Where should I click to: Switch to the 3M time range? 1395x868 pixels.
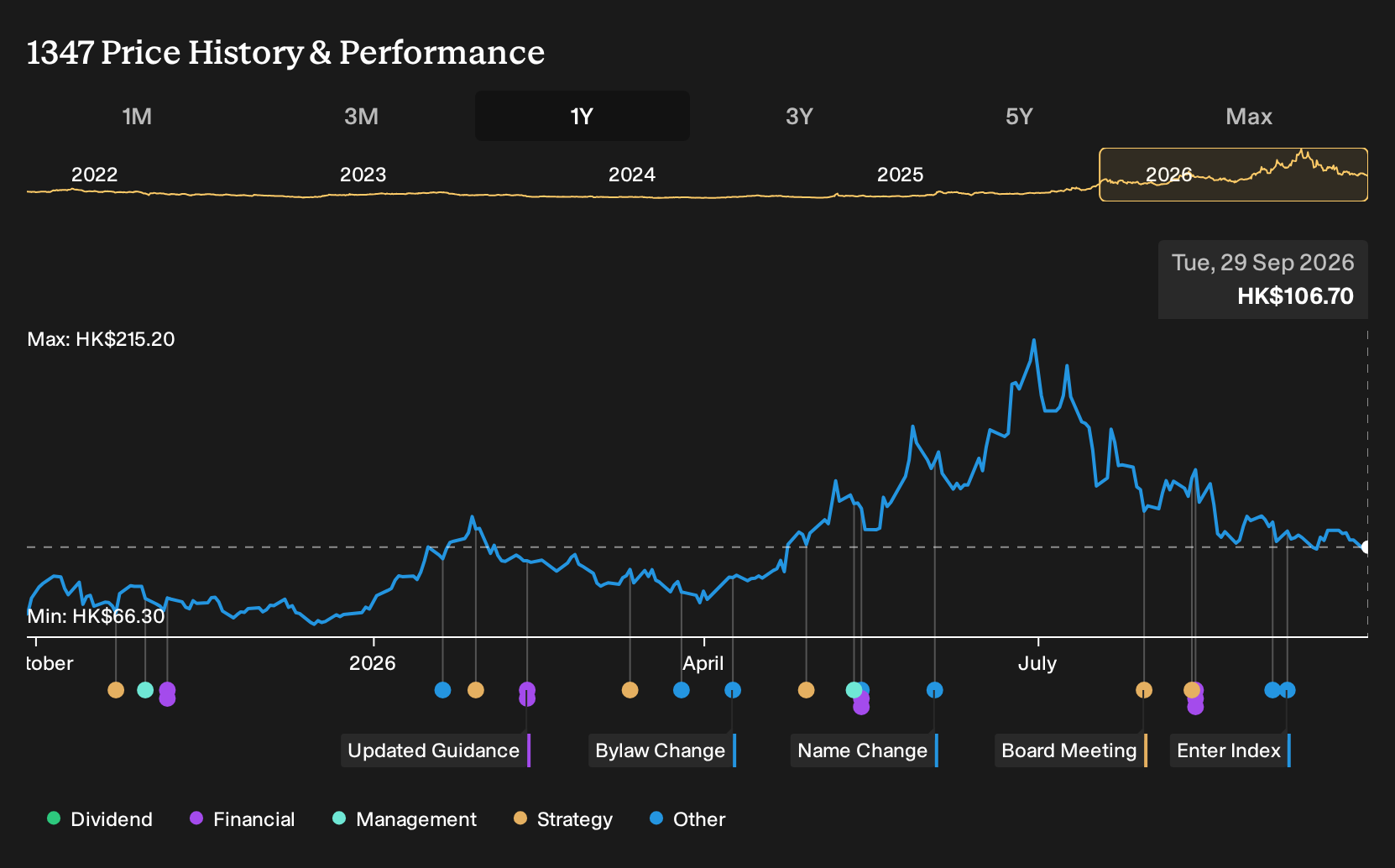click(x=361, y=116)
